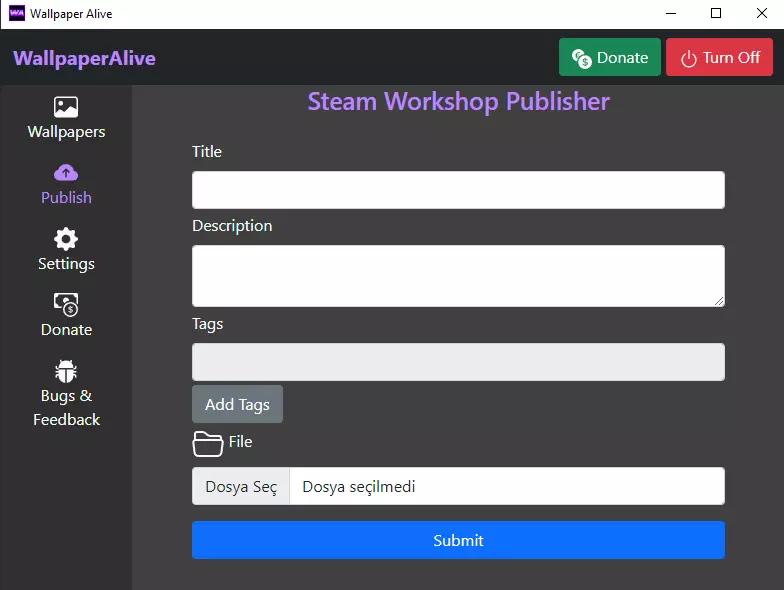The height and width of the screenshot is (590, 784).
Task: Click the blue Submit button
Action: click(x=458, y=540)
